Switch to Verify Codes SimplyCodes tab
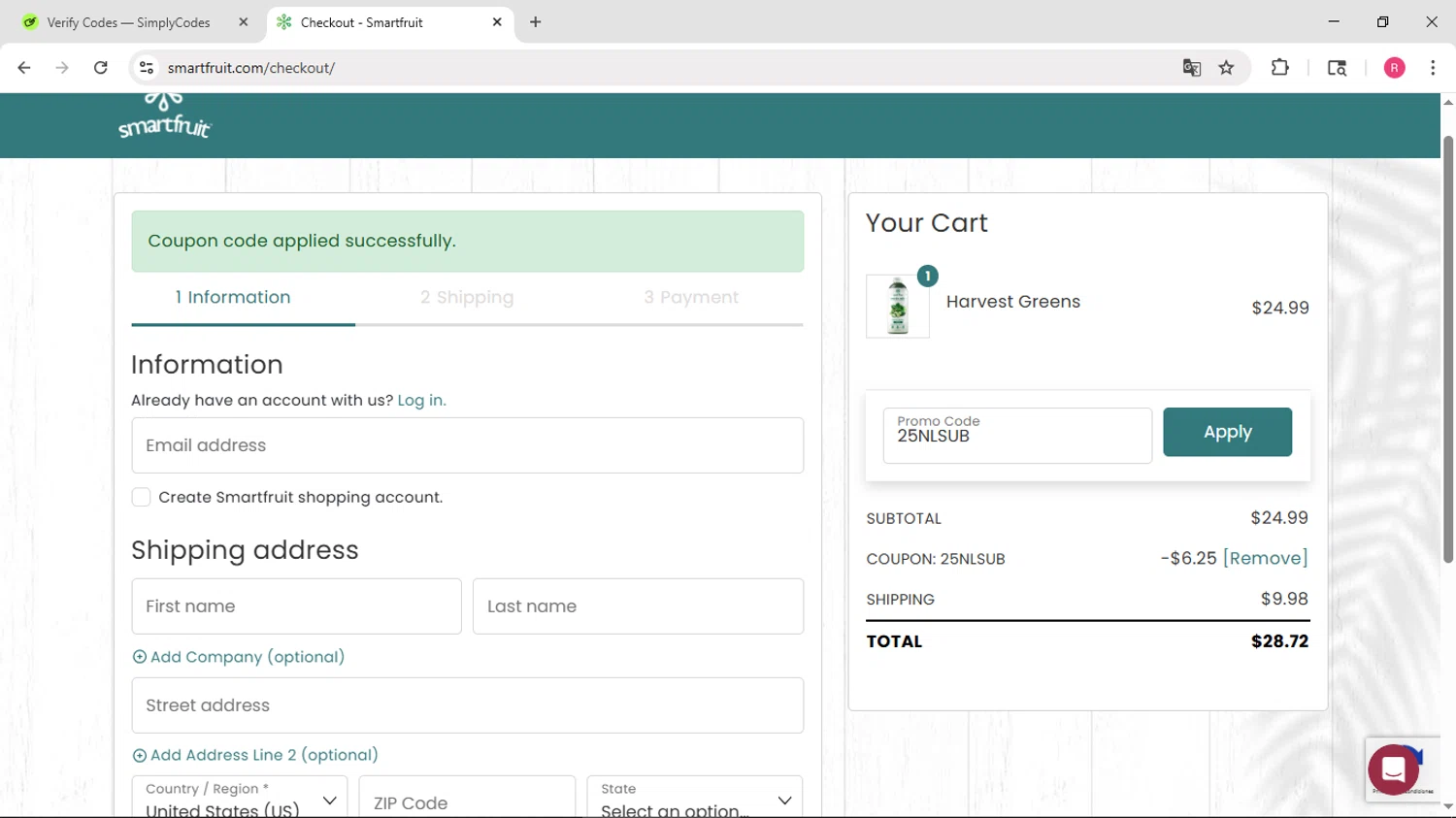The height and width of the screenshot is (818, 1456). pyautogui.click(x=128, y=22)
